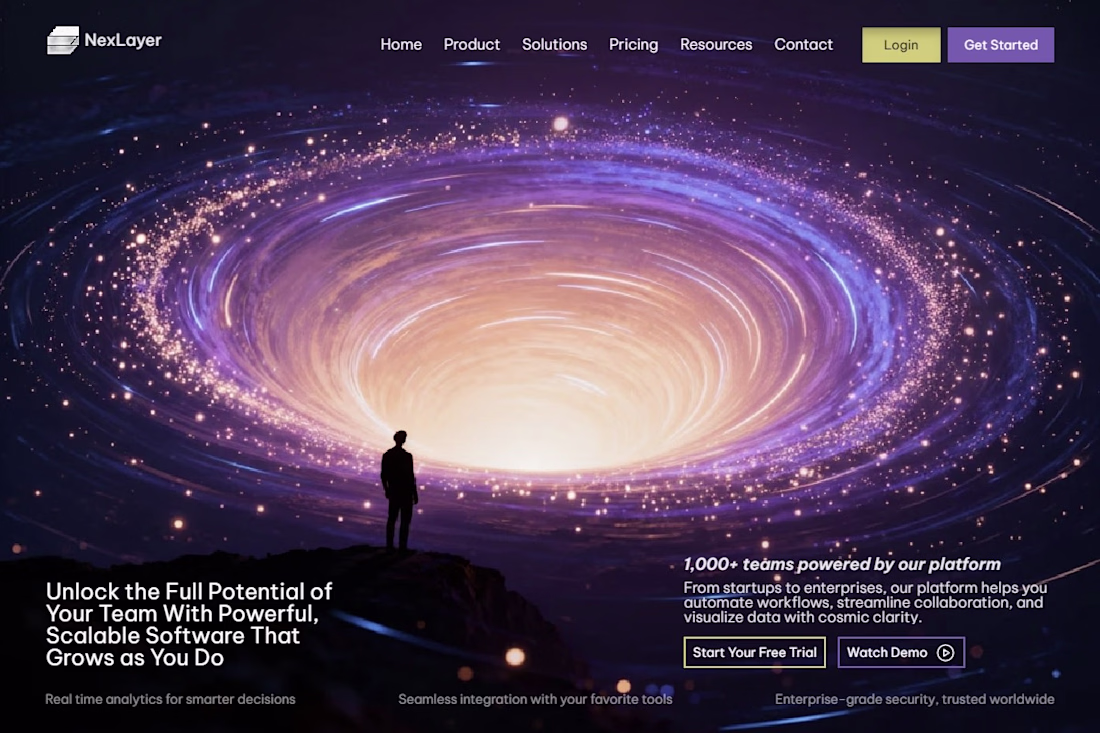Click the Watch Demo button label
1100x733 pixels.
[x=887, y=652]
